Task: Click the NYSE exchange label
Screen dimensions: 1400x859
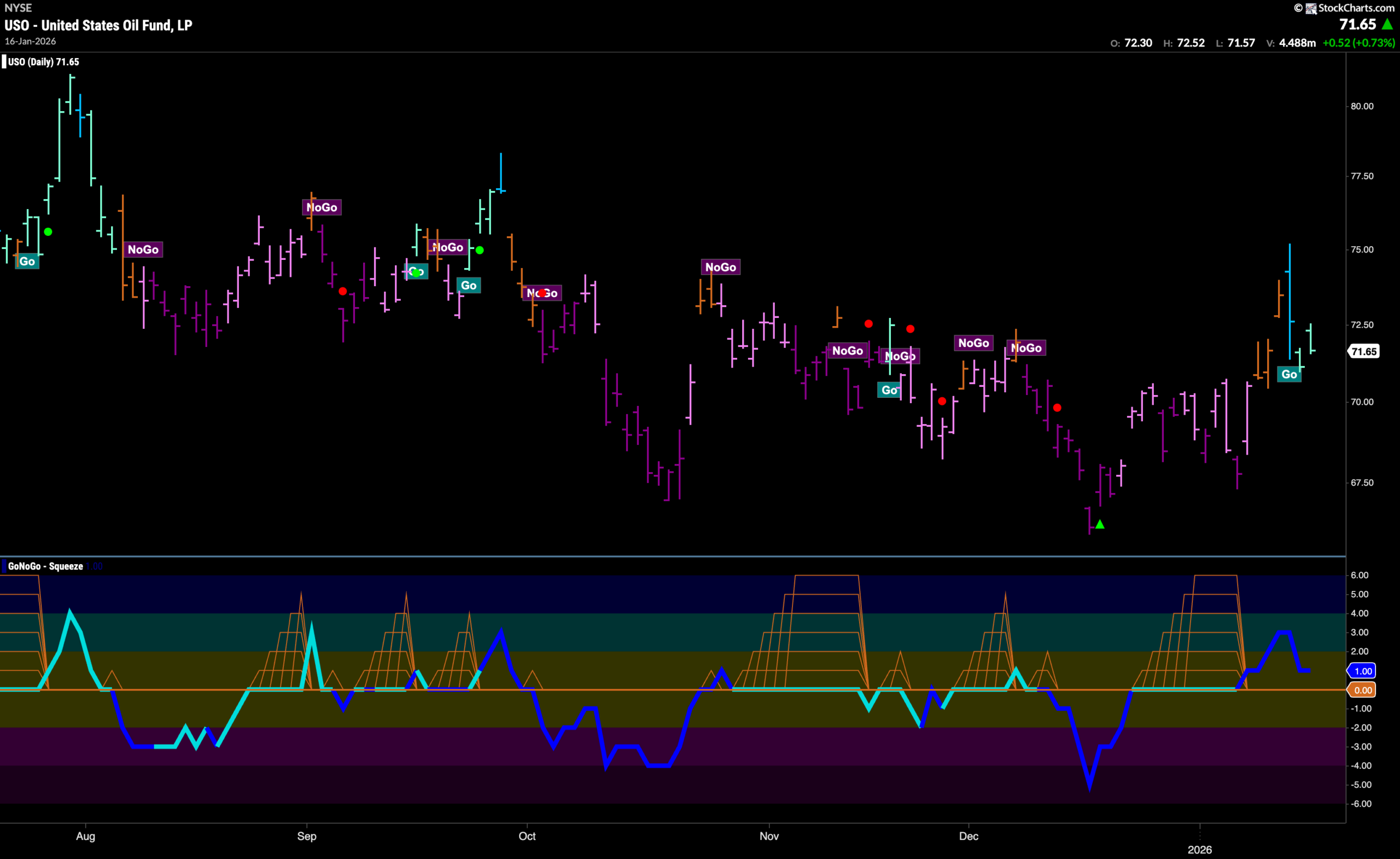Action: coord(18,8)
